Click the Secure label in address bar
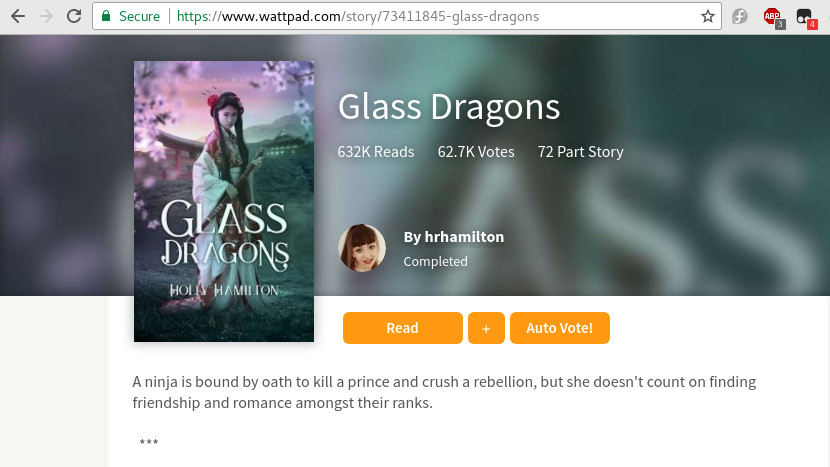The height and width of the screenshot is (467, 830). point(139,16)
